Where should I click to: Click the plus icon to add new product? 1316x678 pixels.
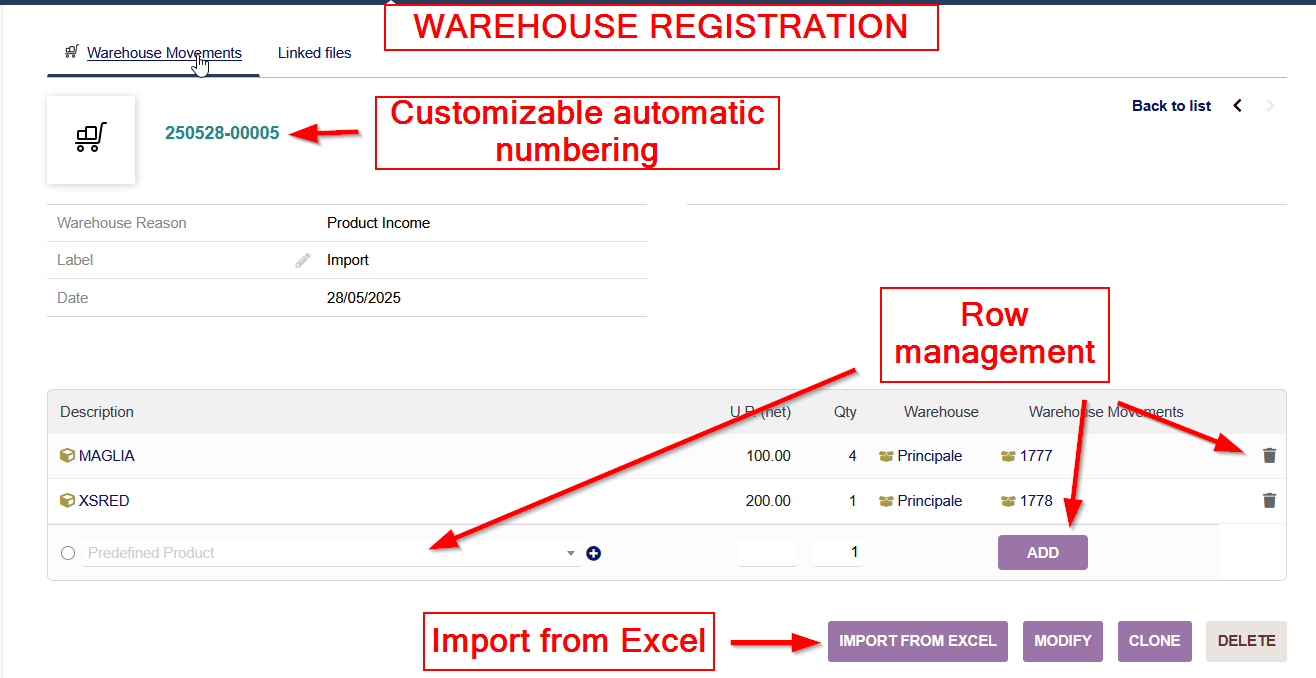[x=594, y=553]
